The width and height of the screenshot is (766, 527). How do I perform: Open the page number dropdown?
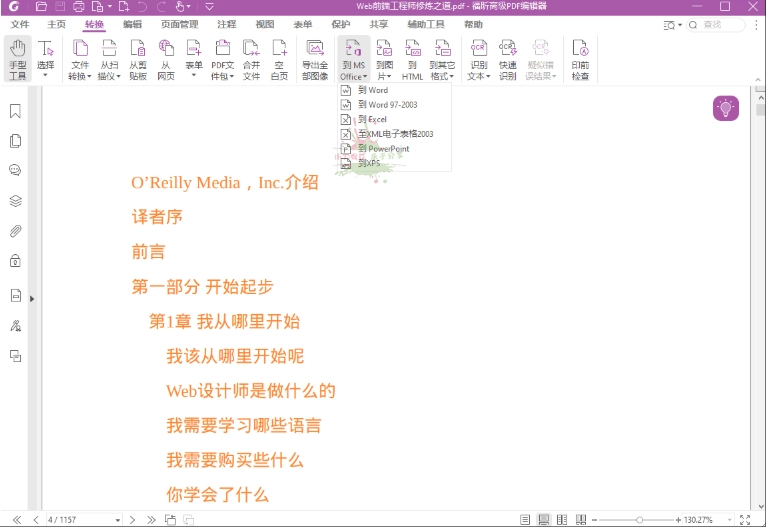(118, 520)
